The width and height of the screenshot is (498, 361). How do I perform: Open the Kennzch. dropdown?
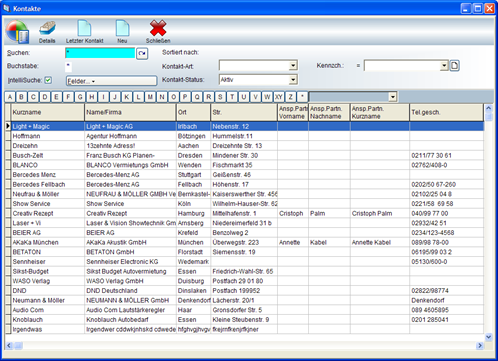[x=444, y=66]
